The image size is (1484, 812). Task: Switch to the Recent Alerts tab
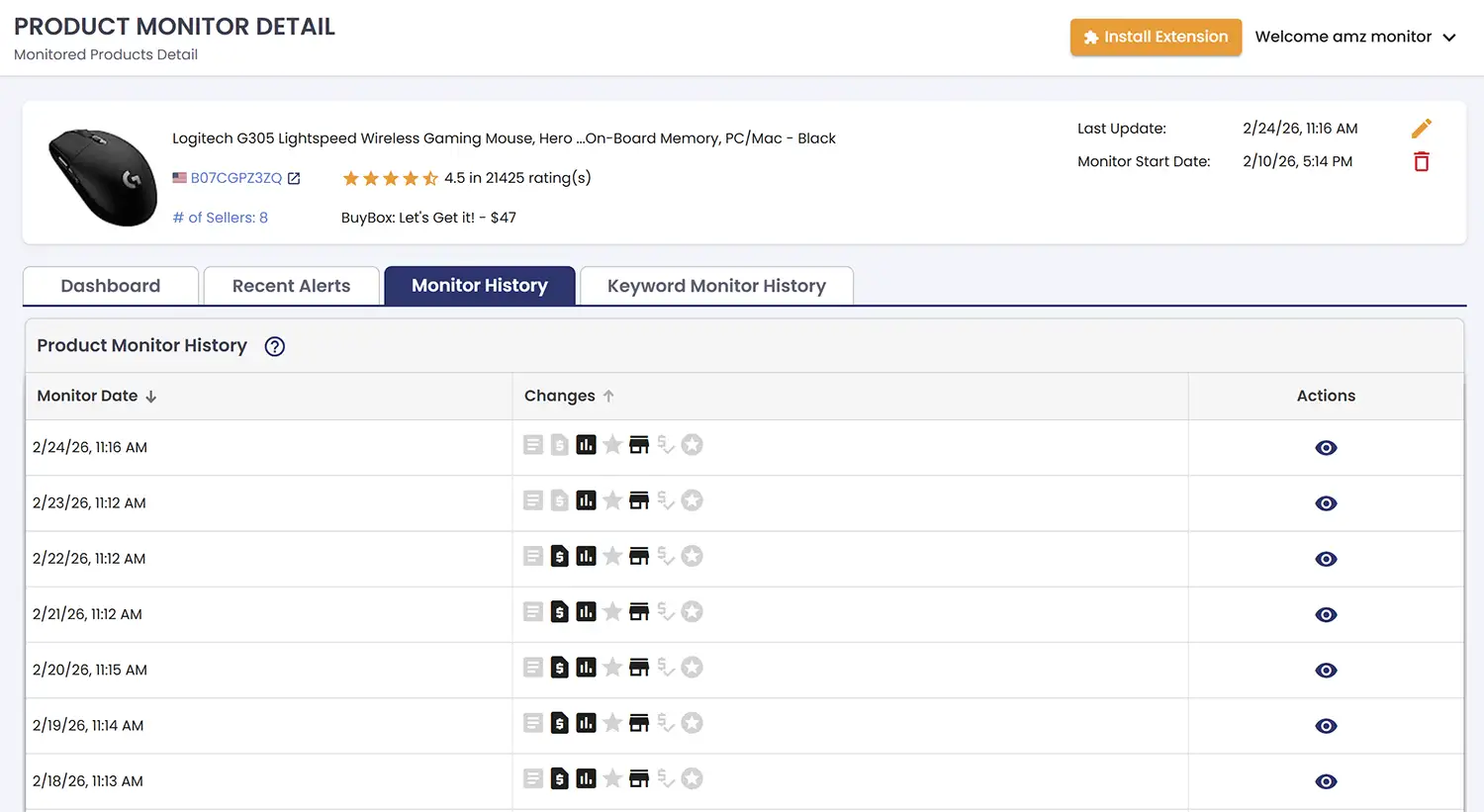[x=291, y=286]
